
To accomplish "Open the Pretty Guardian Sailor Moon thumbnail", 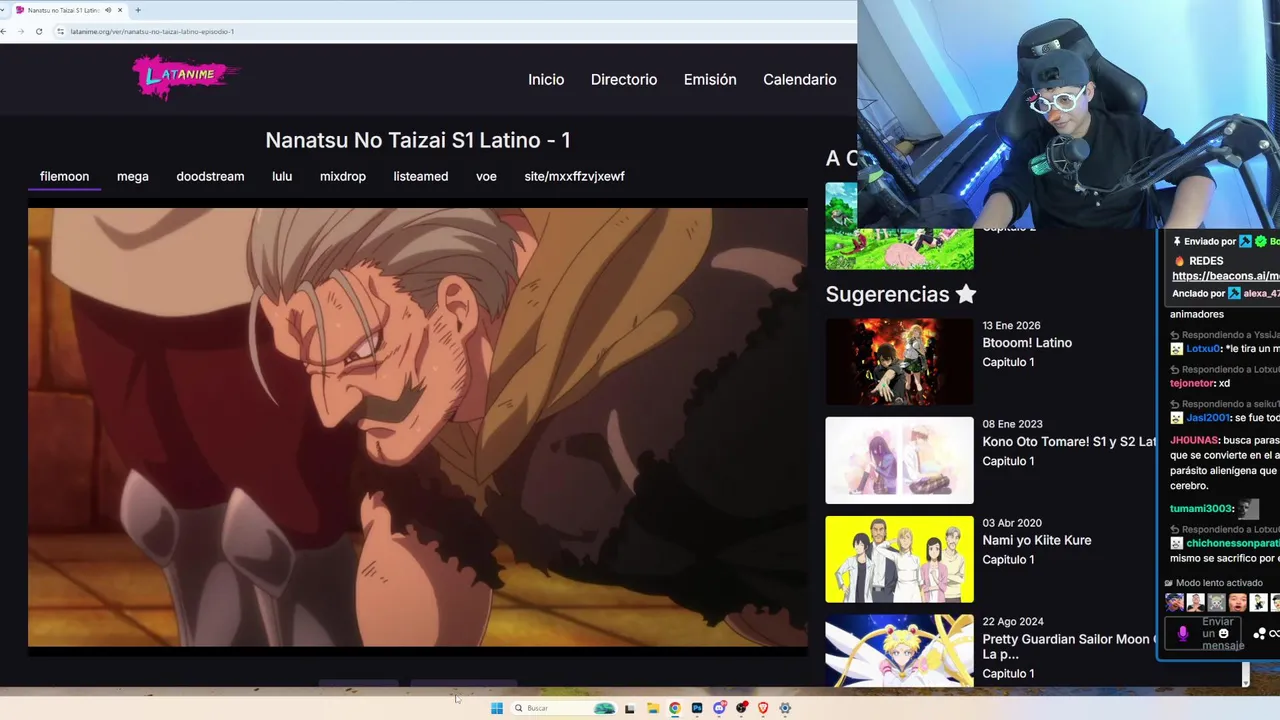I will (x=899, y=651).
